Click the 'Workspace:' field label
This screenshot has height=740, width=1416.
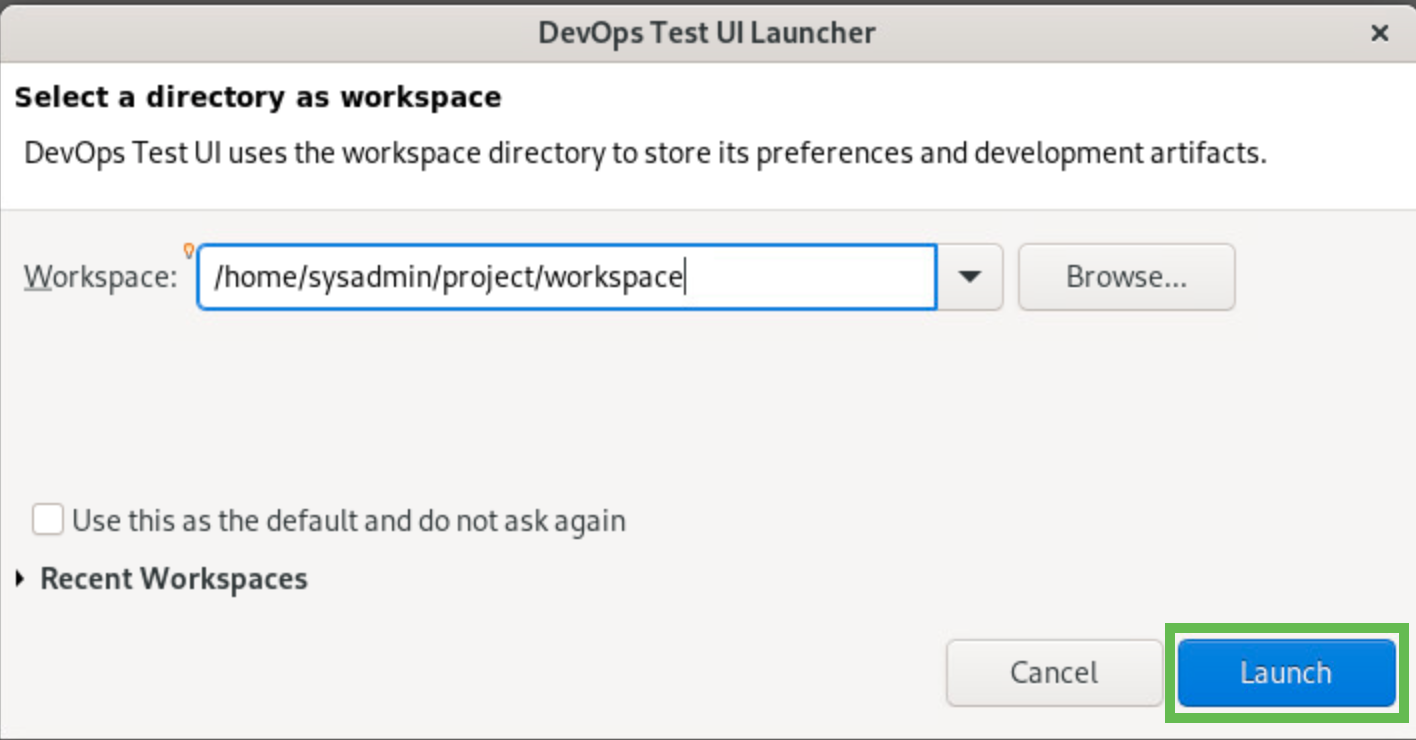point(100,277)
